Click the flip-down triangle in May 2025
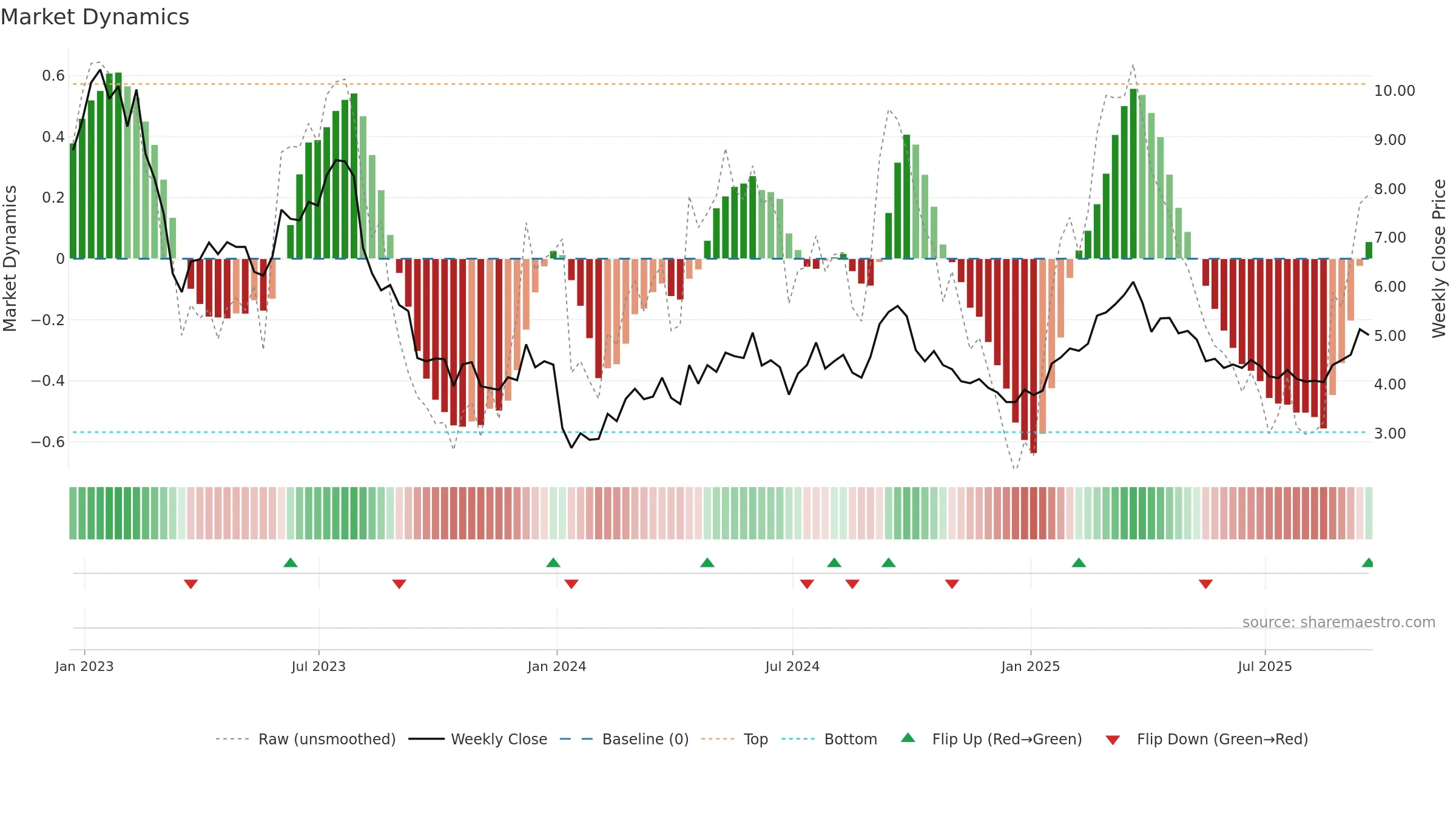The width and height of the screenshot is (1456, 819). [1205, 584]
